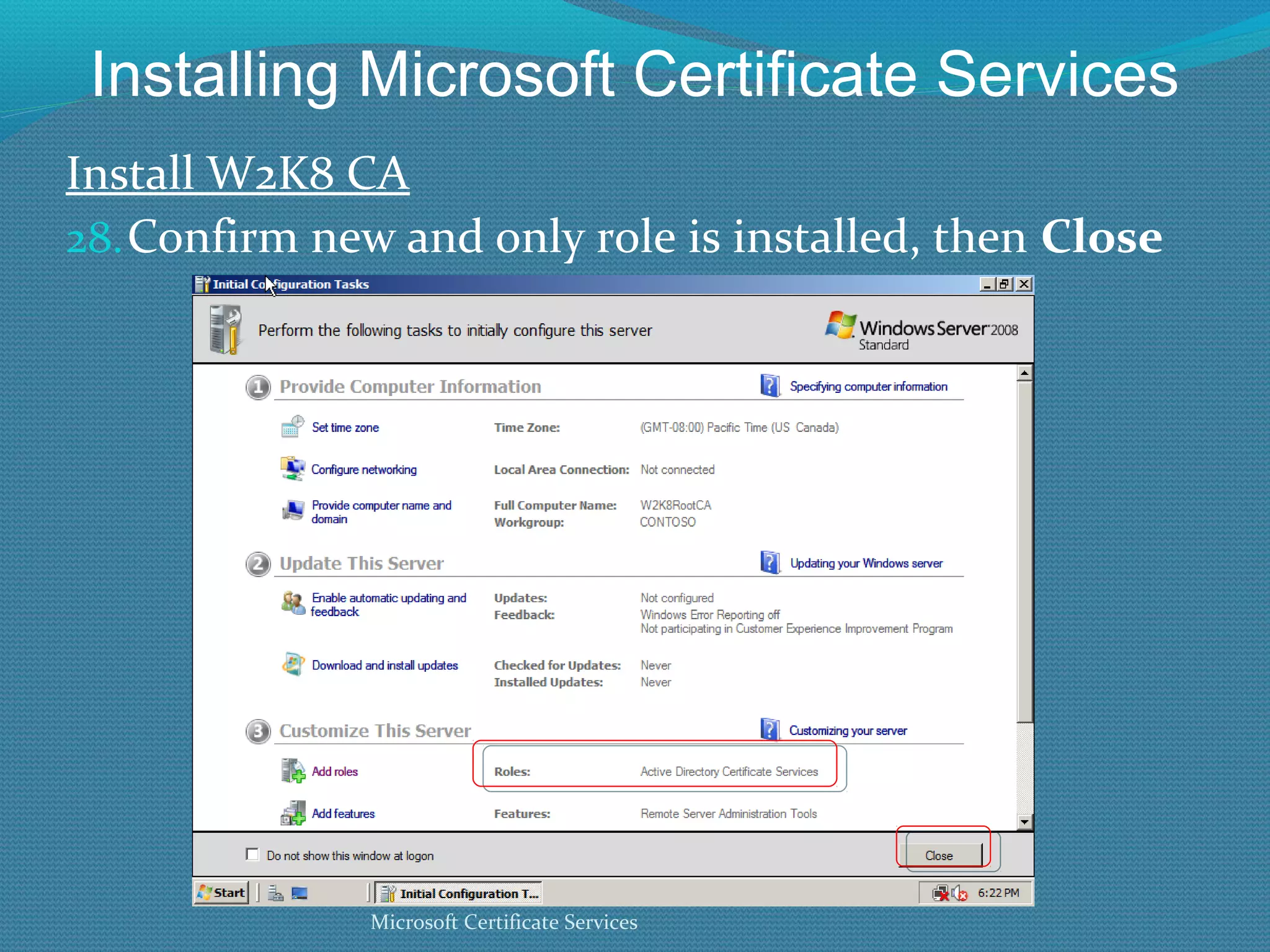
Task: Open Server Manager quick launch icon
Action: 275,893
